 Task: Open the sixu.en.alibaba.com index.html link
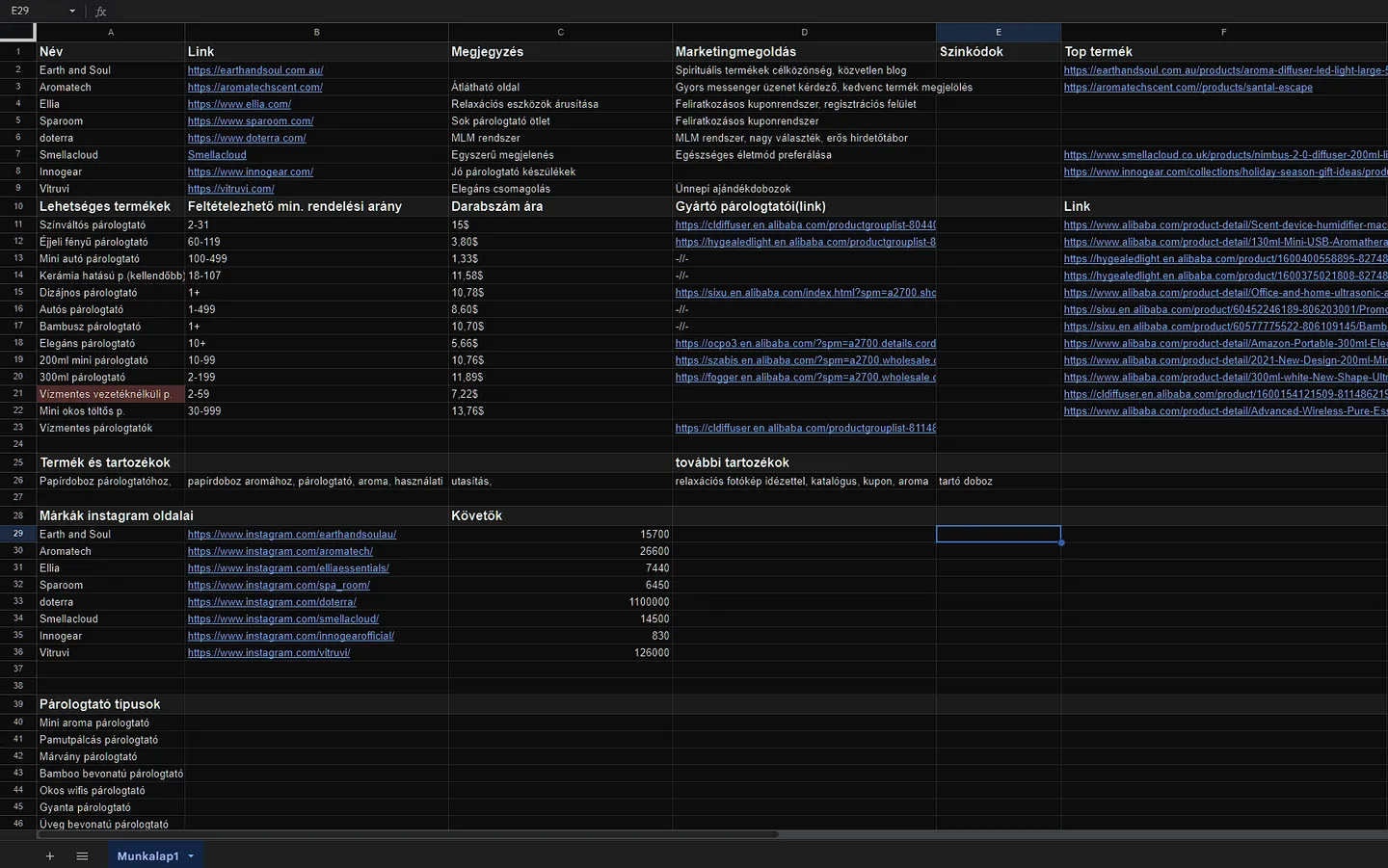pos(805,293)
